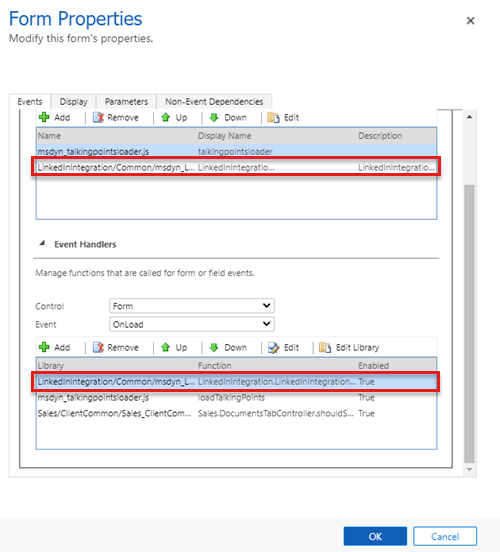Click Remove icon in Event Handlers toolbar
500x552 pixels.
(x=98, y=347)
